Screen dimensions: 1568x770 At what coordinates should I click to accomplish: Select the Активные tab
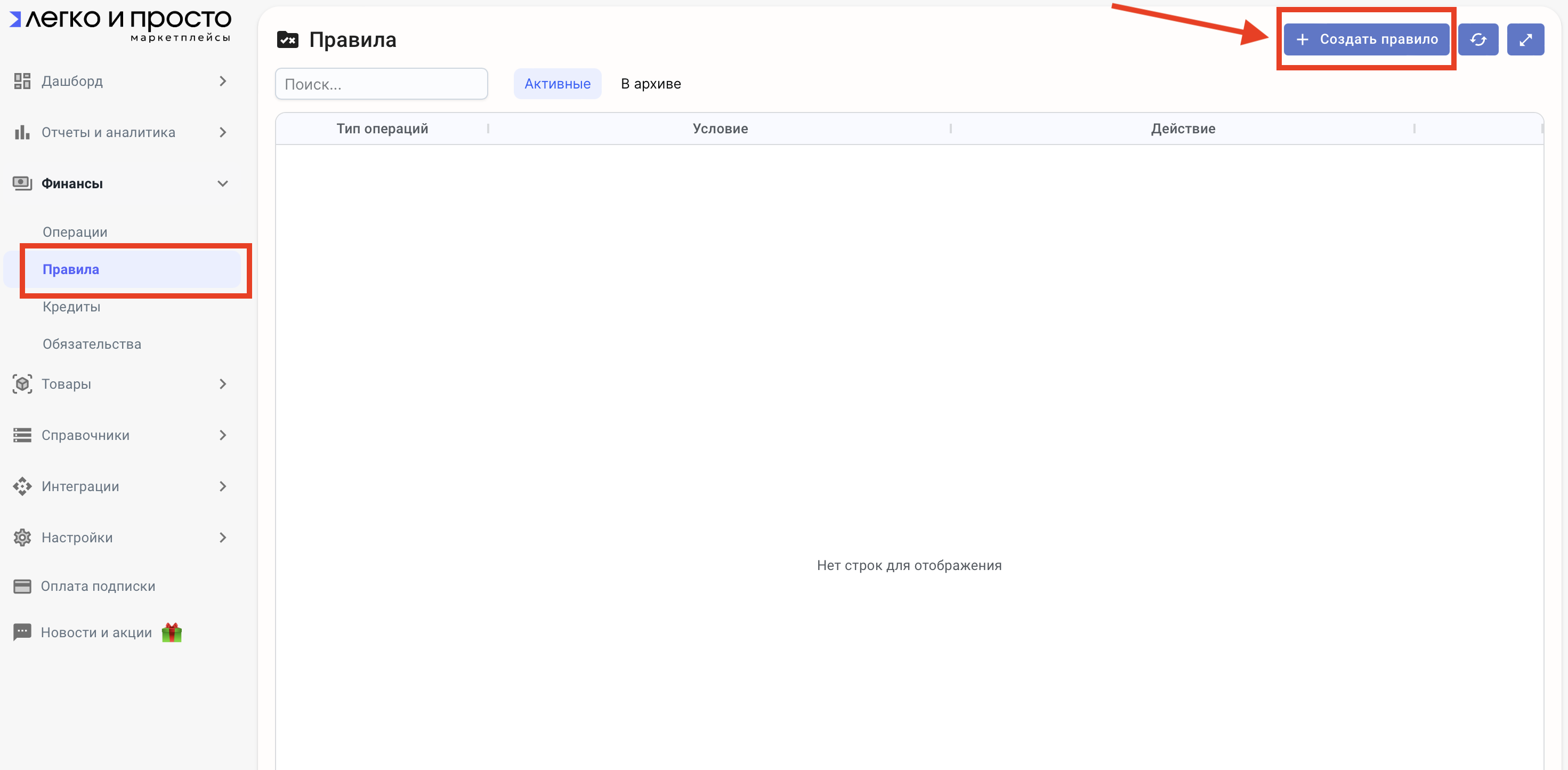click(x=557, y=84)
